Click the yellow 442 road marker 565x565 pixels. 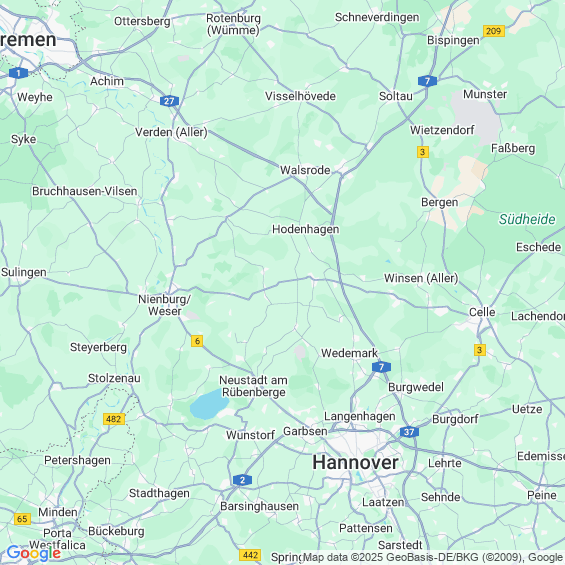[x=250, y=555]
